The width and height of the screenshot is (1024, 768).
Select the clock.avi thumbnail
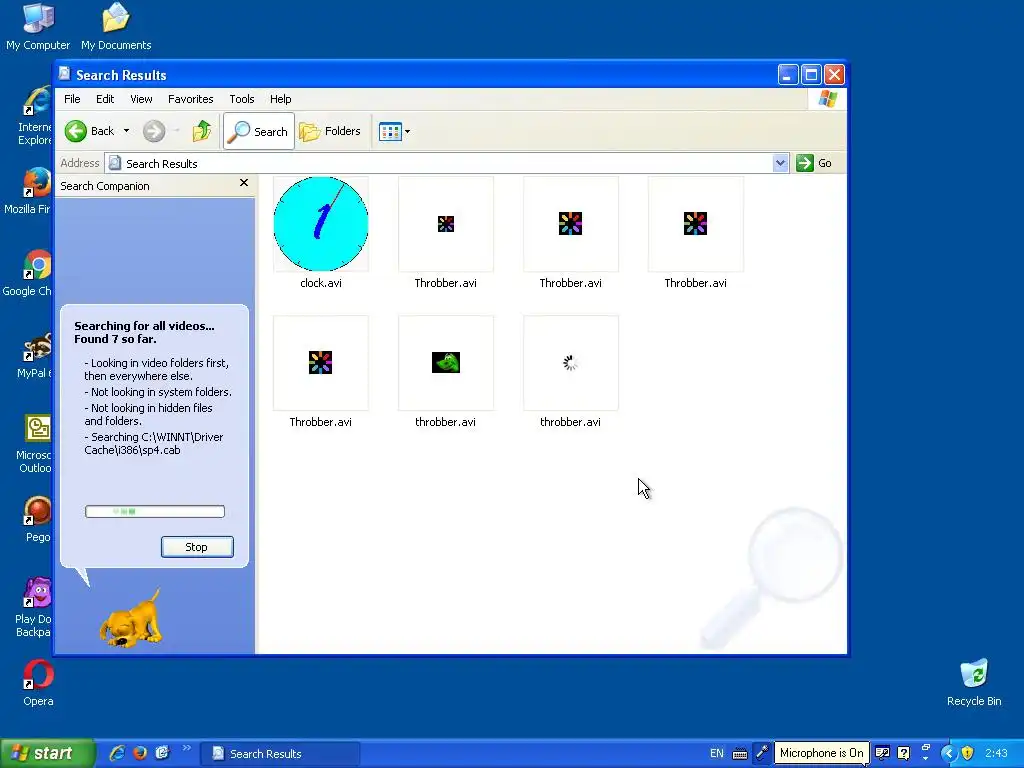(x=321, y=224)
